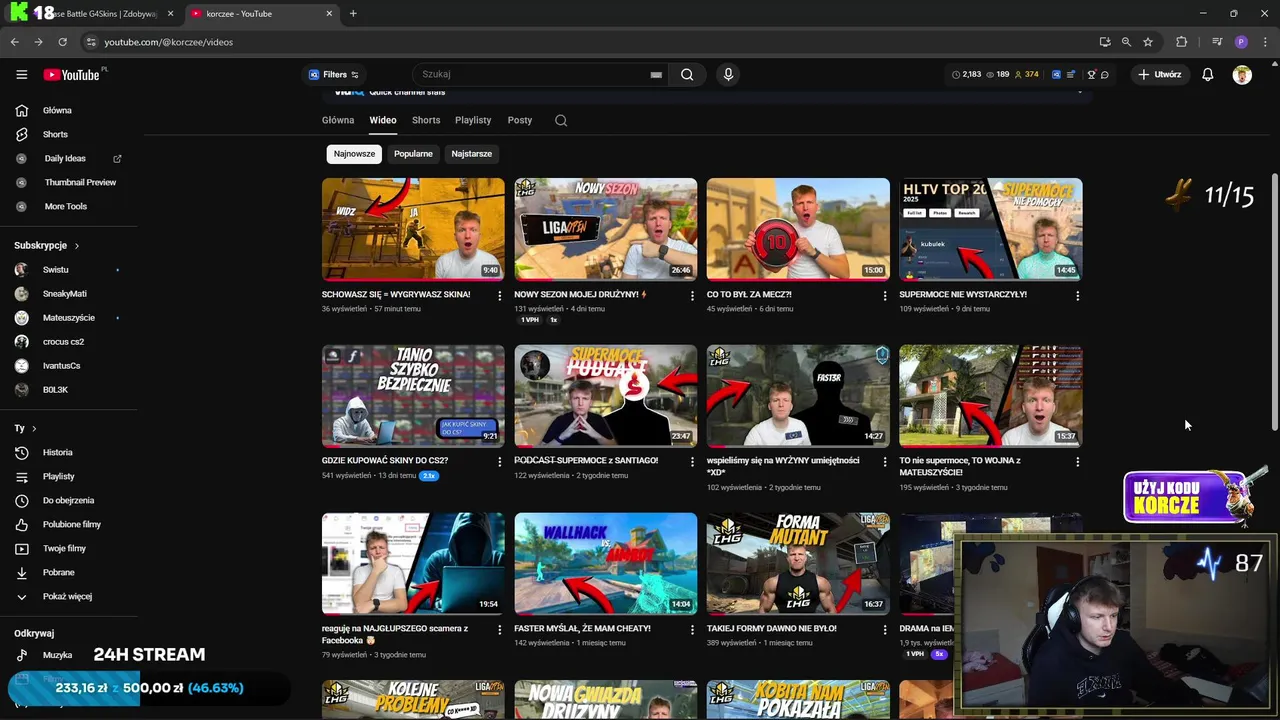Play SCHOWASZ SIĘ = WYGRYWASZ SKINA! thumbnail

[413, 229]
